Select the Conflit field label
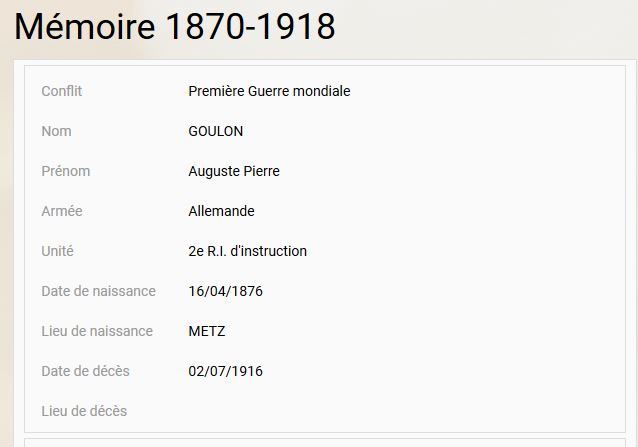The height and width of the screenshot is (447, 638). [x=61, y=91]
